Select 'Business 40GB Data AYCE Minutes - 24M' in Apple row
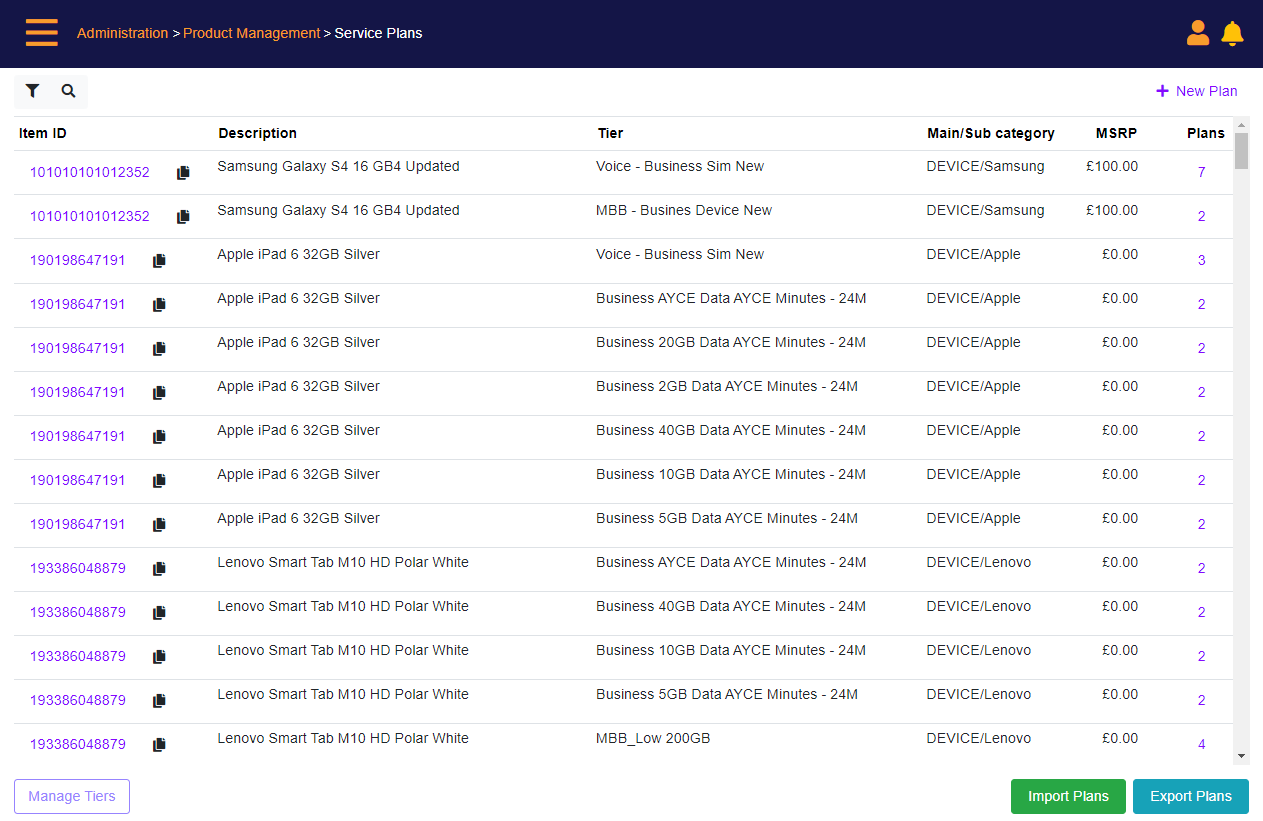 pyautogui.click(x=731, y=430)
